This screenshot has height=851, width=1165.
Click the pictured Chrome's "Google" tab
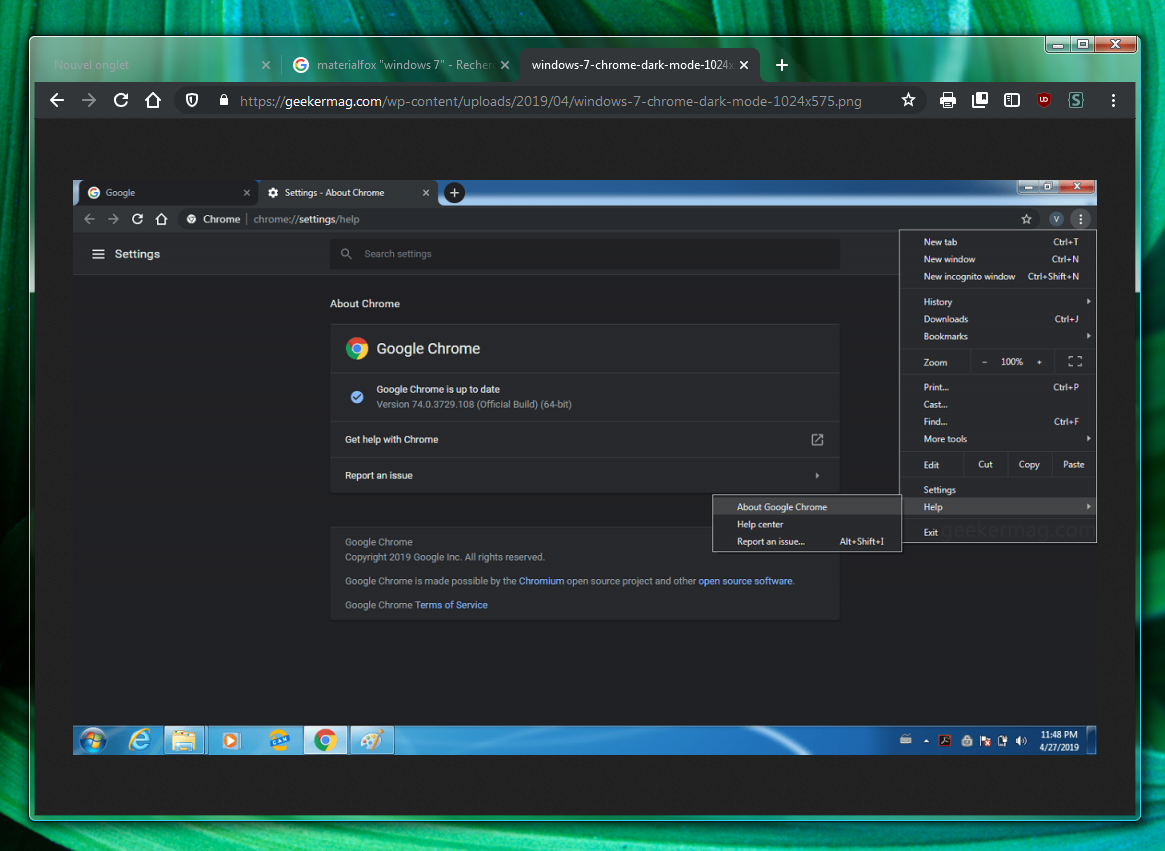(x=166, y=192)
